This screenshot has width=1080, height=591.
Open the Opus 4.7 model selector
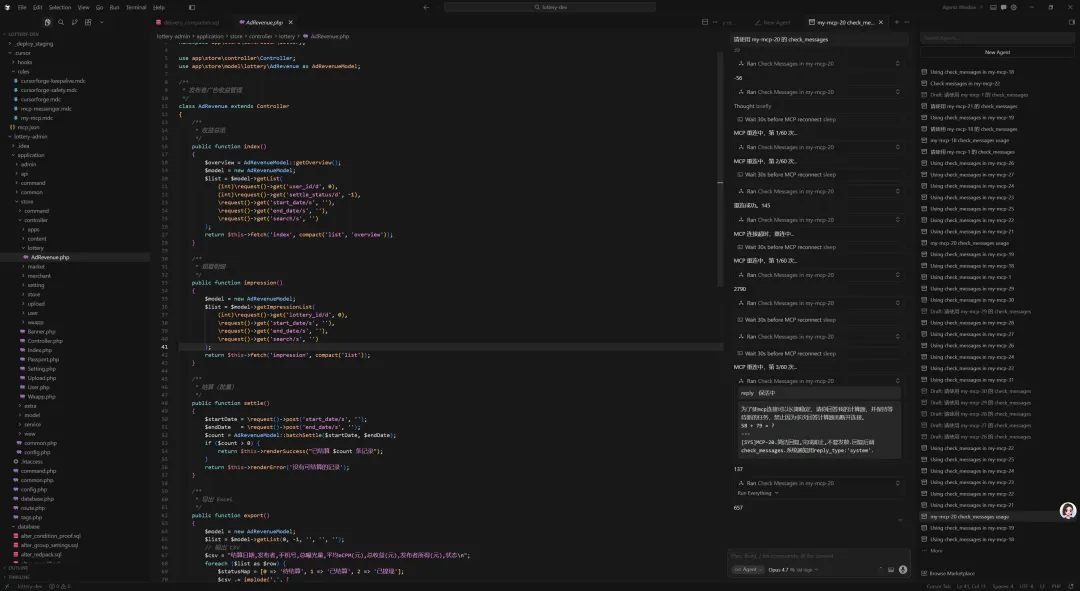[780, 569]
